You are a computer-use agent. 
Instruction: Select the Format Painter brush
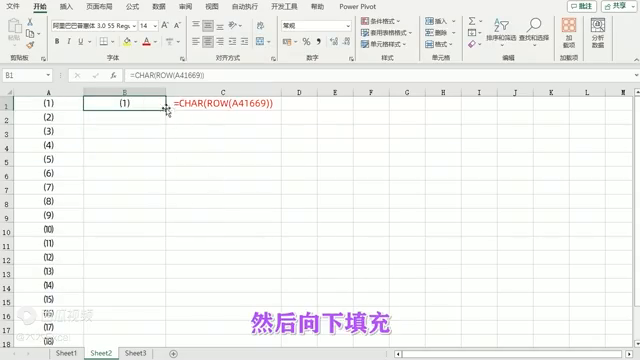pos(30,45)
